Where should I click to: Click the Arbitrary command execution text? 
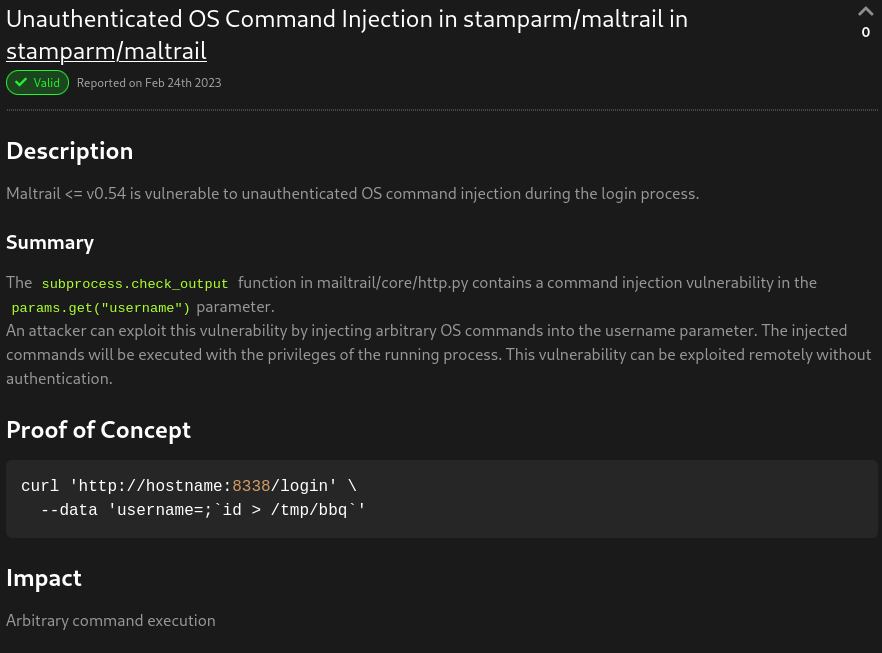pos(111,620)
